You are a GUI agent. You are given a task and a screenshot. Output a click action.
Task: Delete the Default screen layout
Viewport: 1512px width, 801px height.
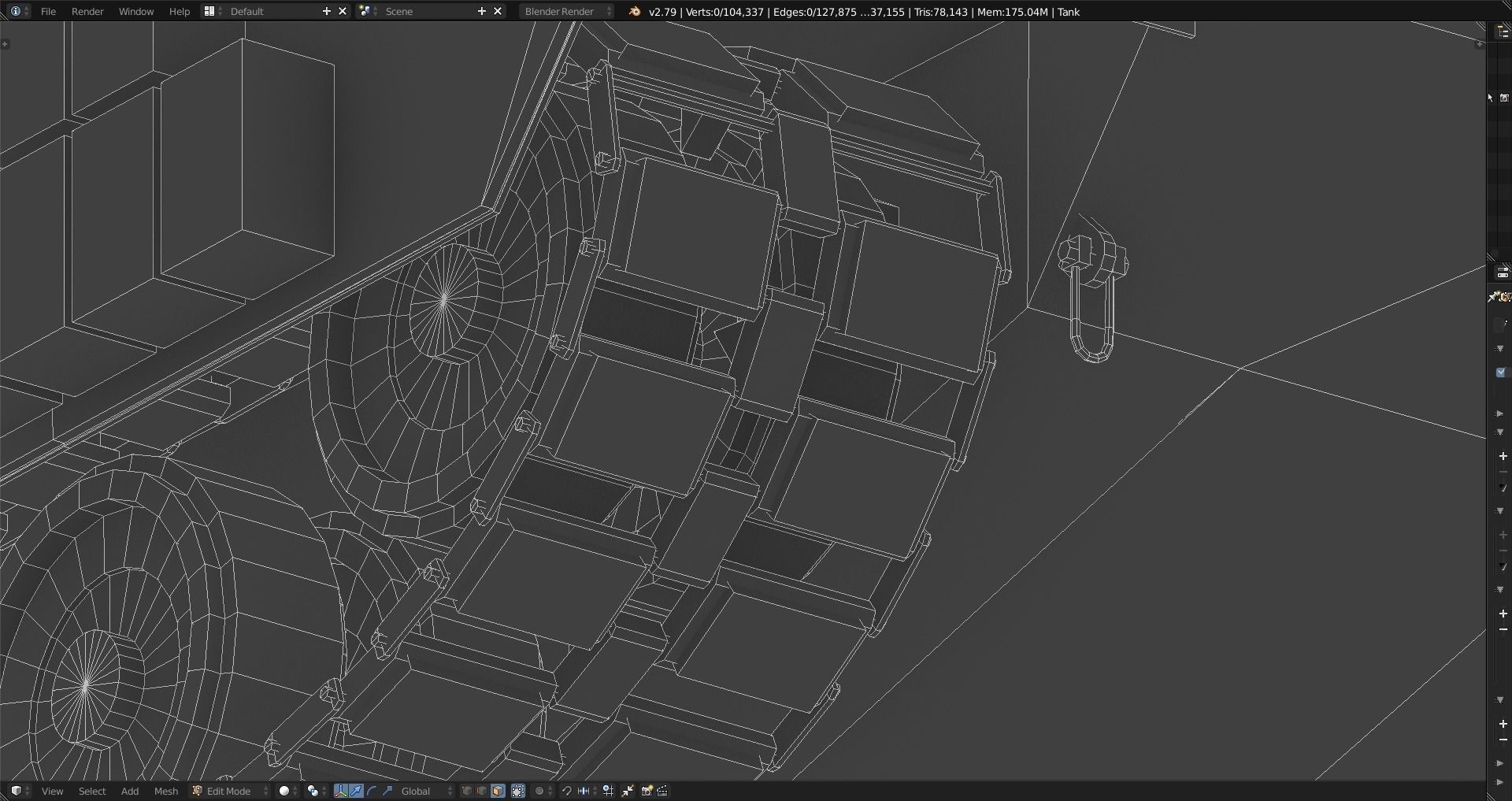343,11
